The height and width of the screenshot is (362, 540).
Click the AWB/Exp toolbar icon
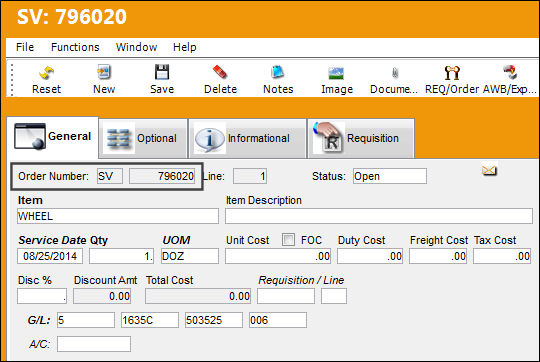tap(510, 72)
